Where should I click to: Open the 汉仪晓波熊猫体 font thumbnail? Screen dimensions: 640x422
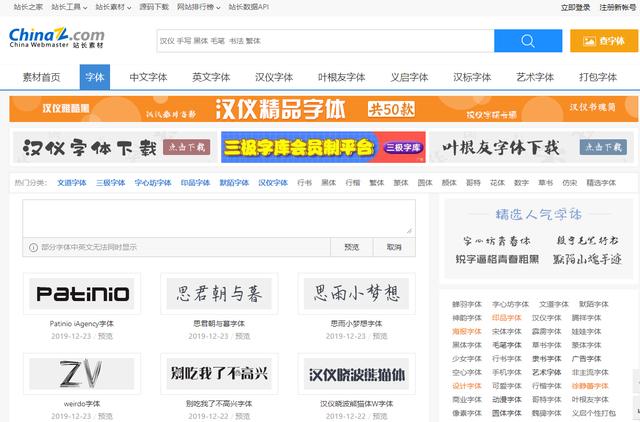click(x=356, y=374)
